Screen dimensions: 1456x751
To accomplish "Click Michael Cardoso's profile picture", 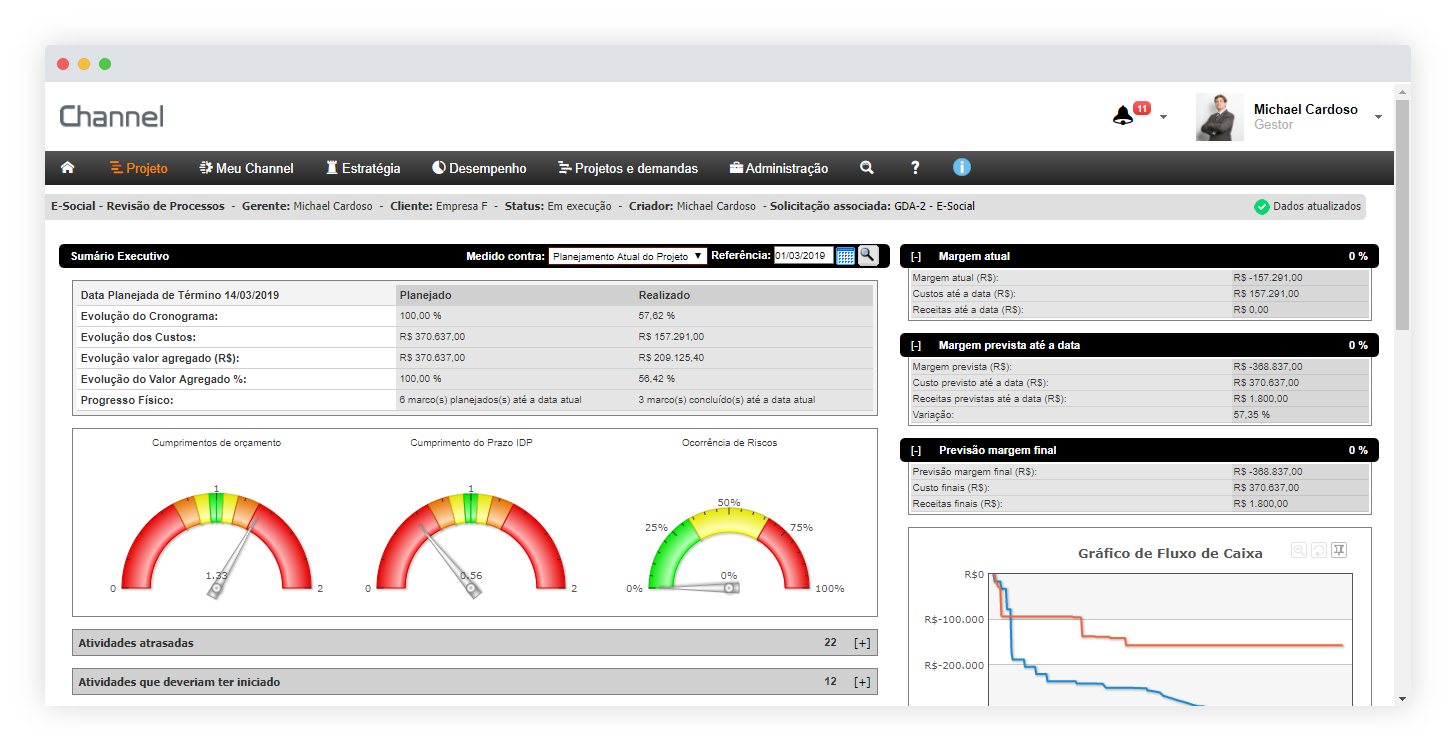I will coord(1219,117).
